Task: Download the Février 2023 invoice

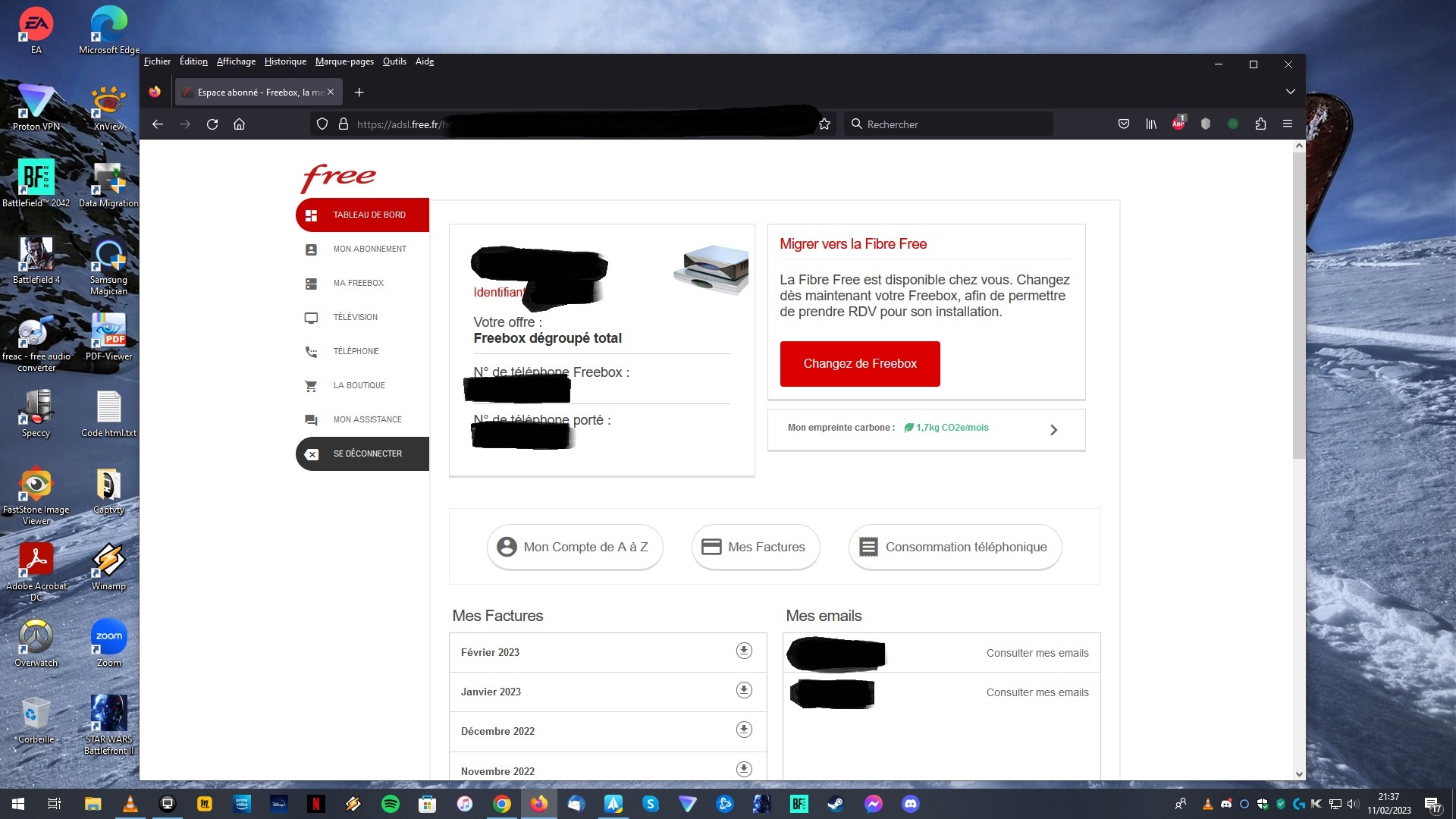Action: [744, 651]
